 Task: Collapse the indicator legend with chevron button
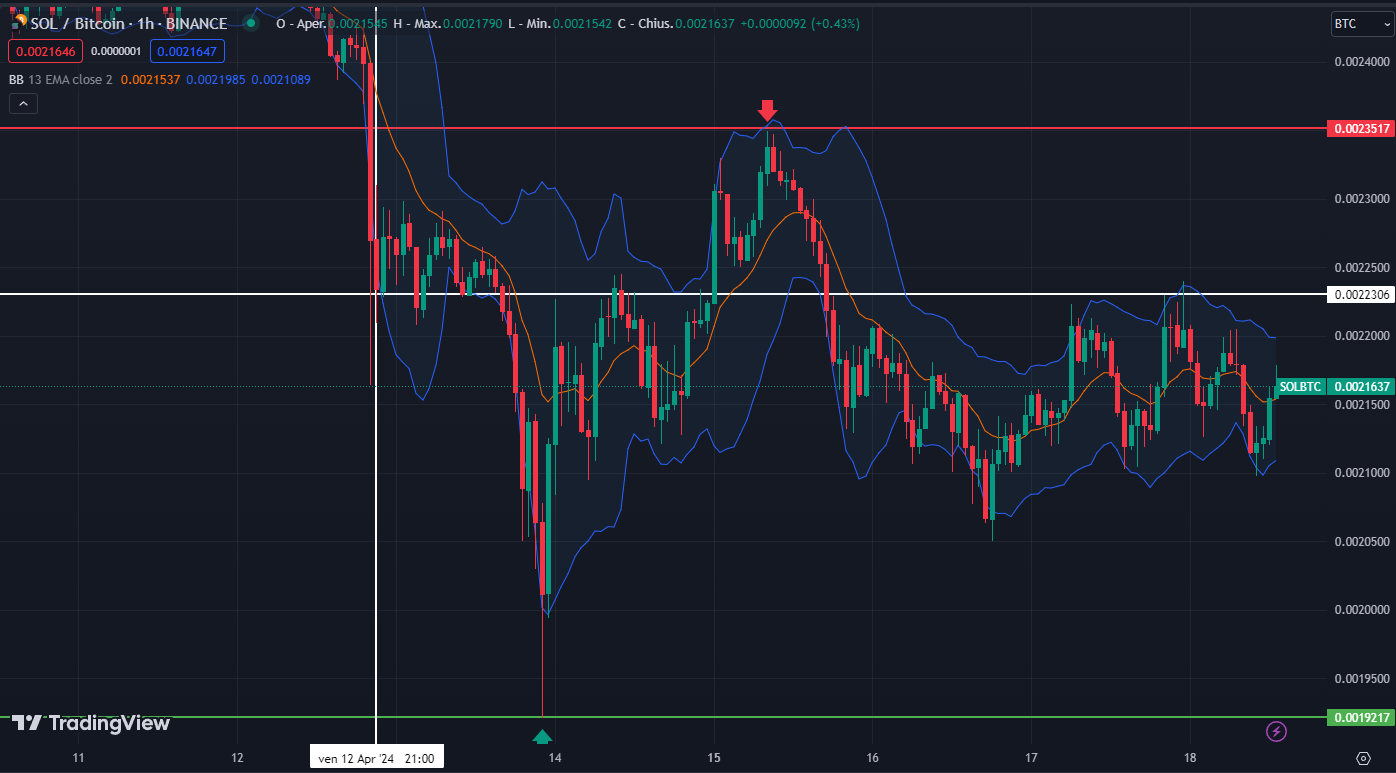point(23,102)
